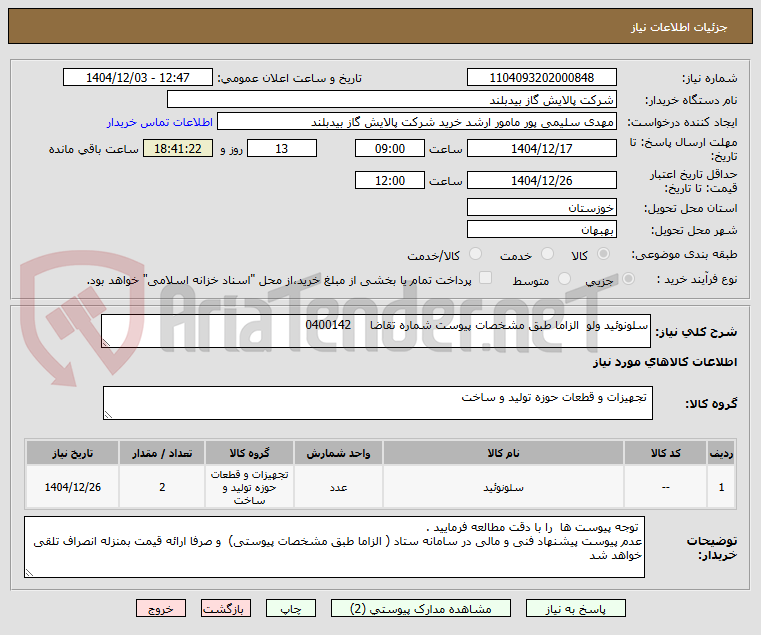Select the کالا radio button
761x635 pixels.
tap(604, 254)
